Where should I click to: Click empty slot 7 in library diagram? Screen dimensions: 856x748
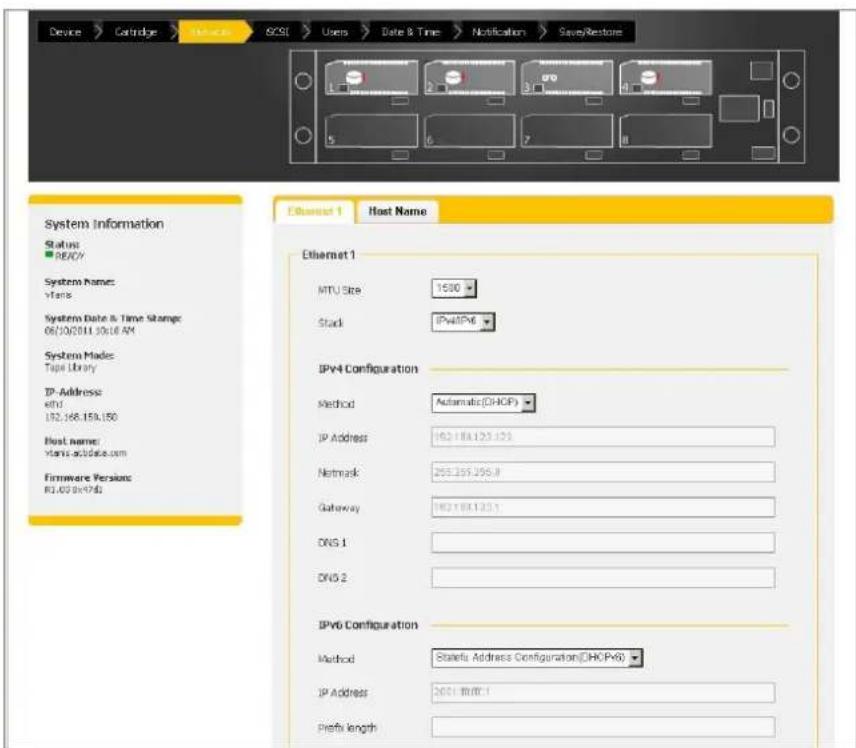(x=567, y=131)
